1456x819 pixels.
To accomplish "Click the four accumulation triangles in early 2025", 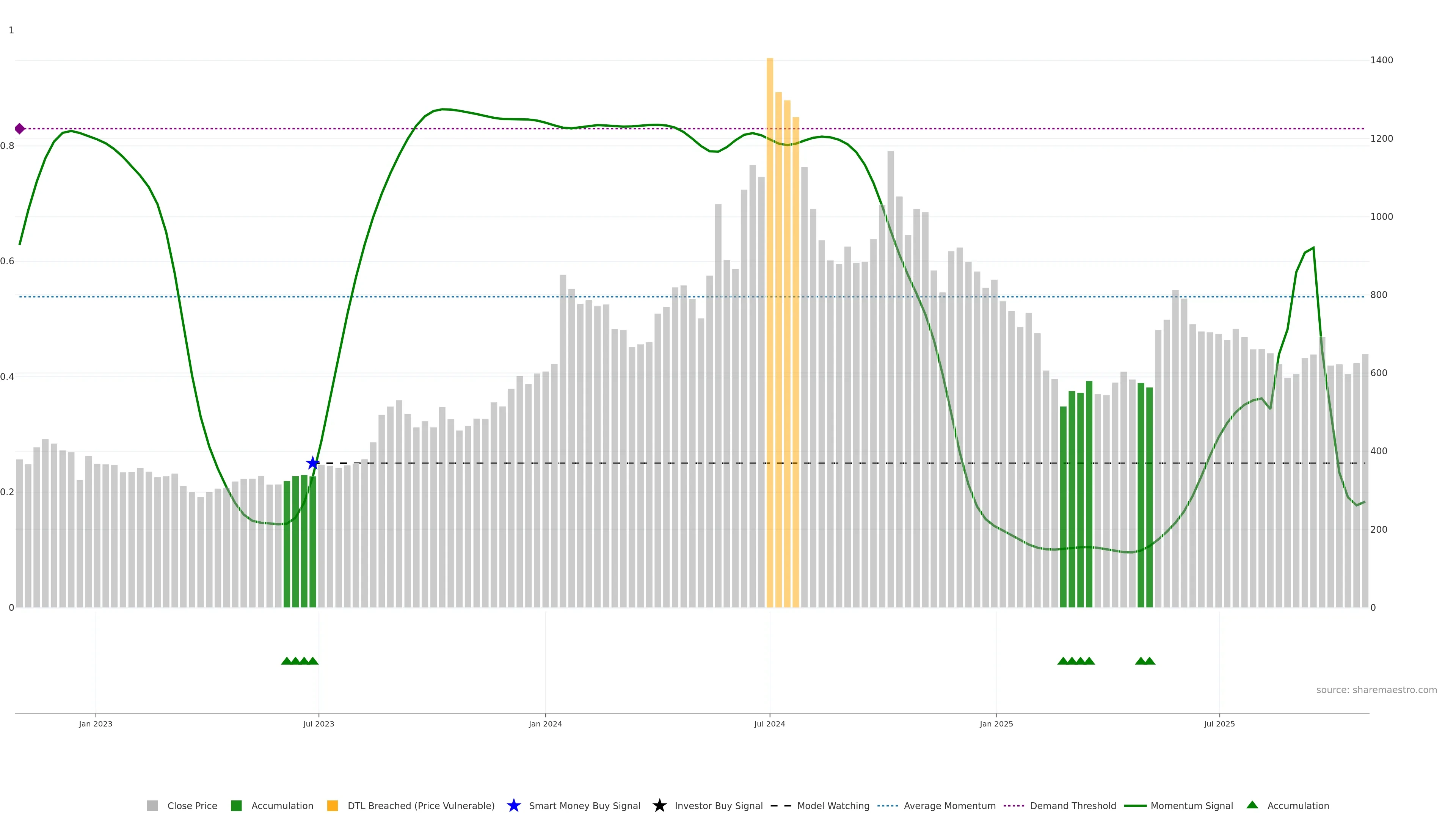I will pyautogui.click(x=1076, y=661).
